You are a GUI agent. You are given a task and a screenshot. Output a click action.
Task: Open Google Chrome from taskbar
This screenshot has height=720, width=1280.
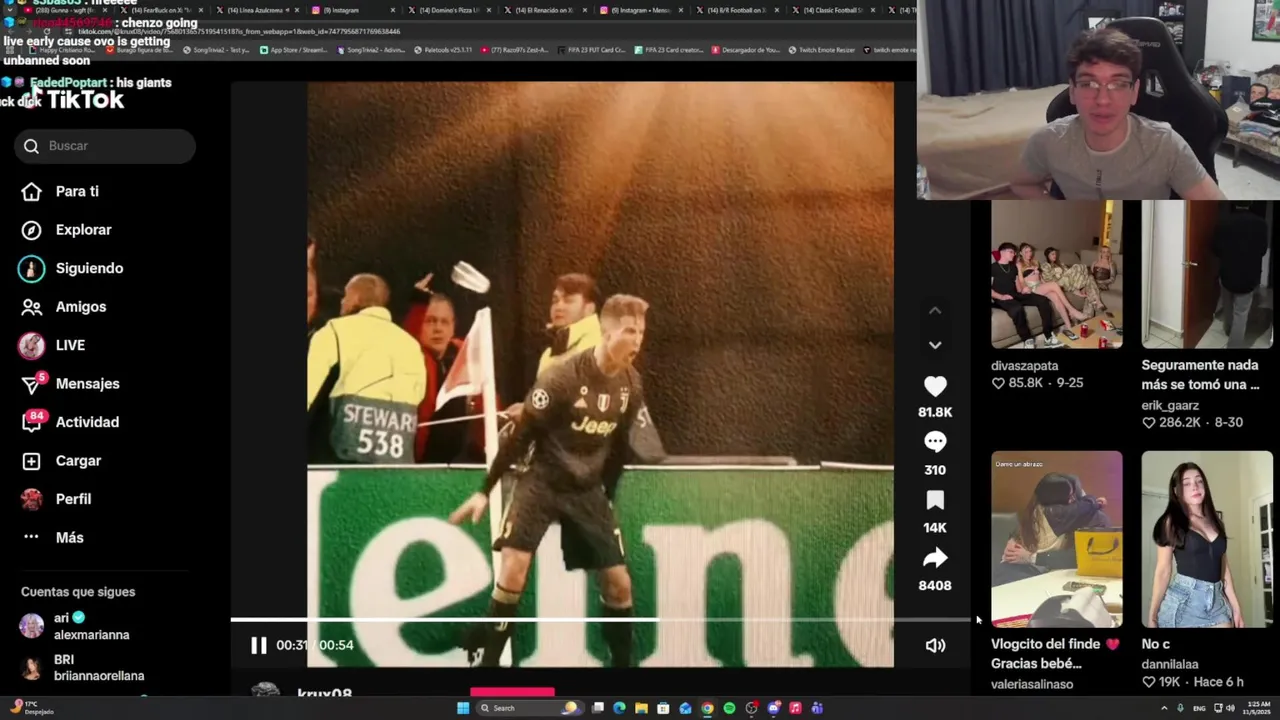[707, 708]
